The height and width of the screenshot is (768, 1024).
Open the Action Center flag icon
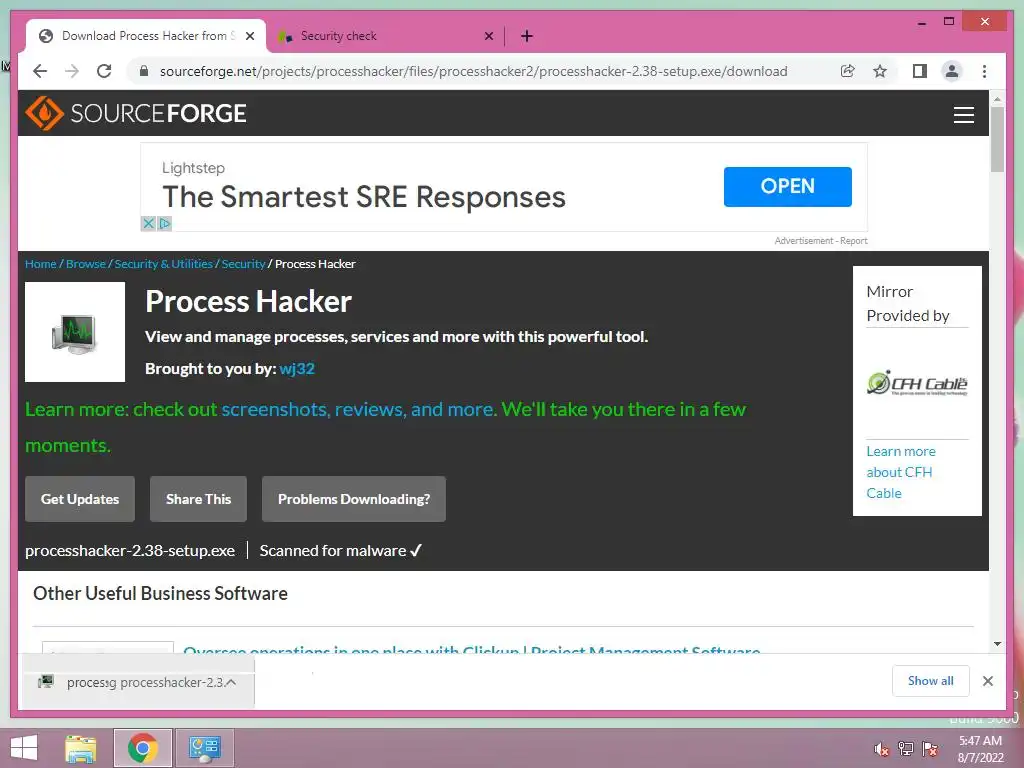tap(929, 748)
